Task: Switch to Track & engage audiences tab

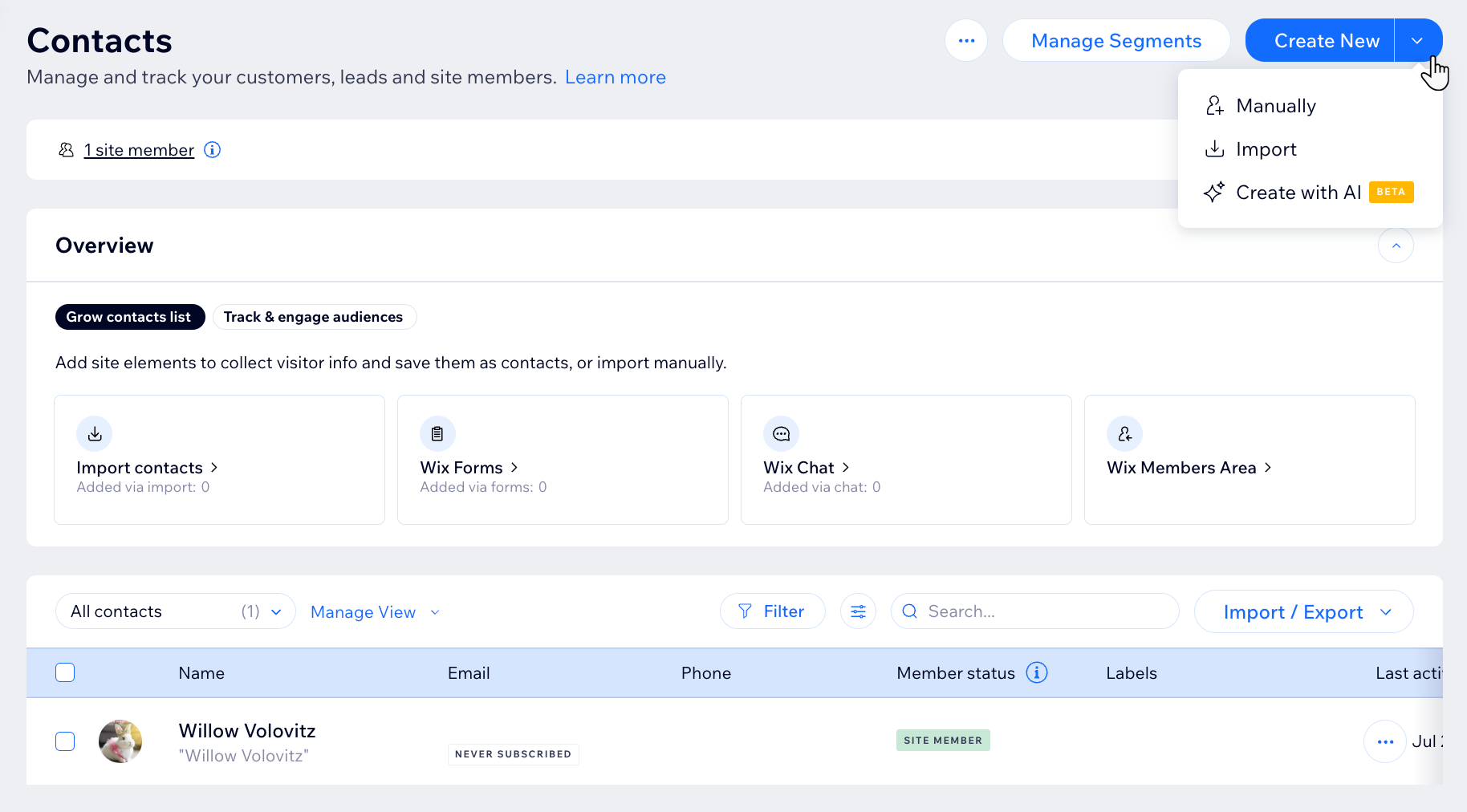Action: tap(313, 317)
